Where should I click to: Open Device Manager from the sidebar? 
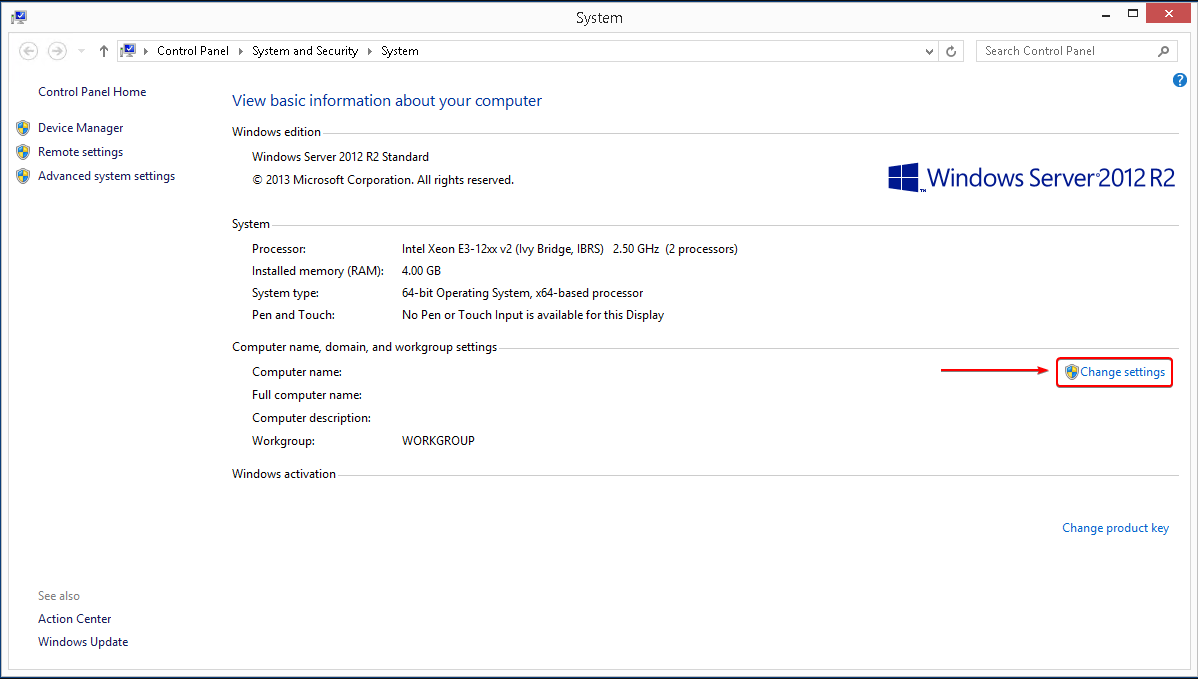tap(80, 127)
